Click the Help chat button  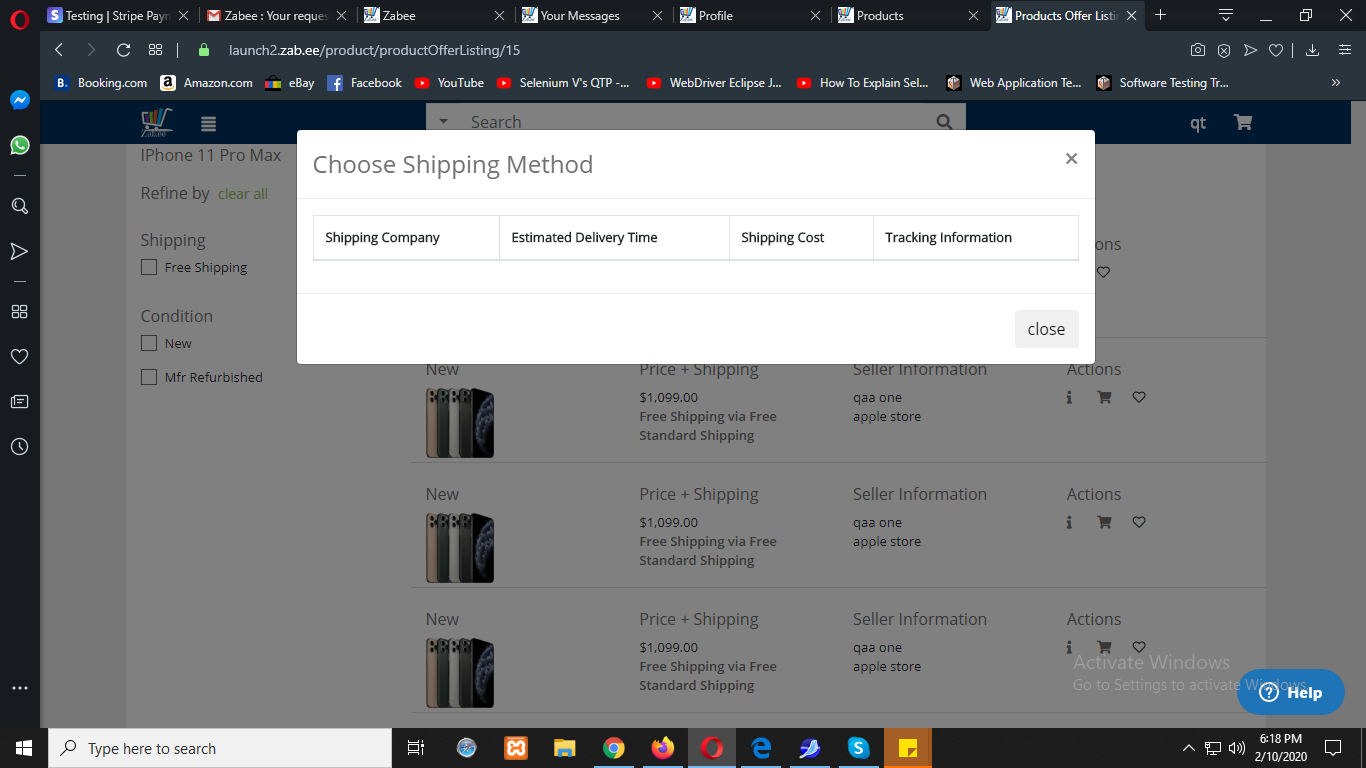tap(1290, 692)
